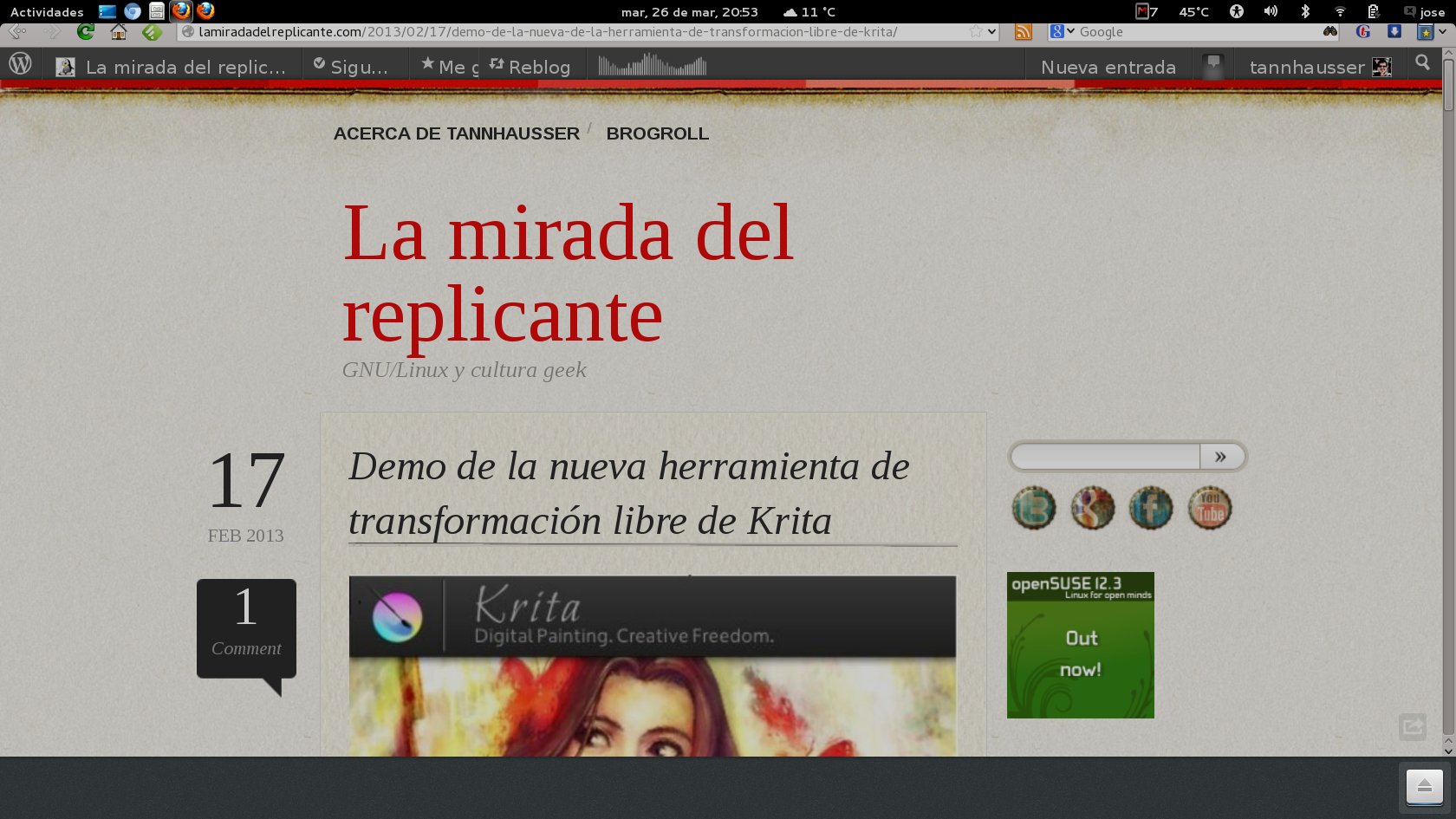Submit the blog search with the » button
Image resolution: width=1456 pixels, height=819 pixels.
[1221, 457]
